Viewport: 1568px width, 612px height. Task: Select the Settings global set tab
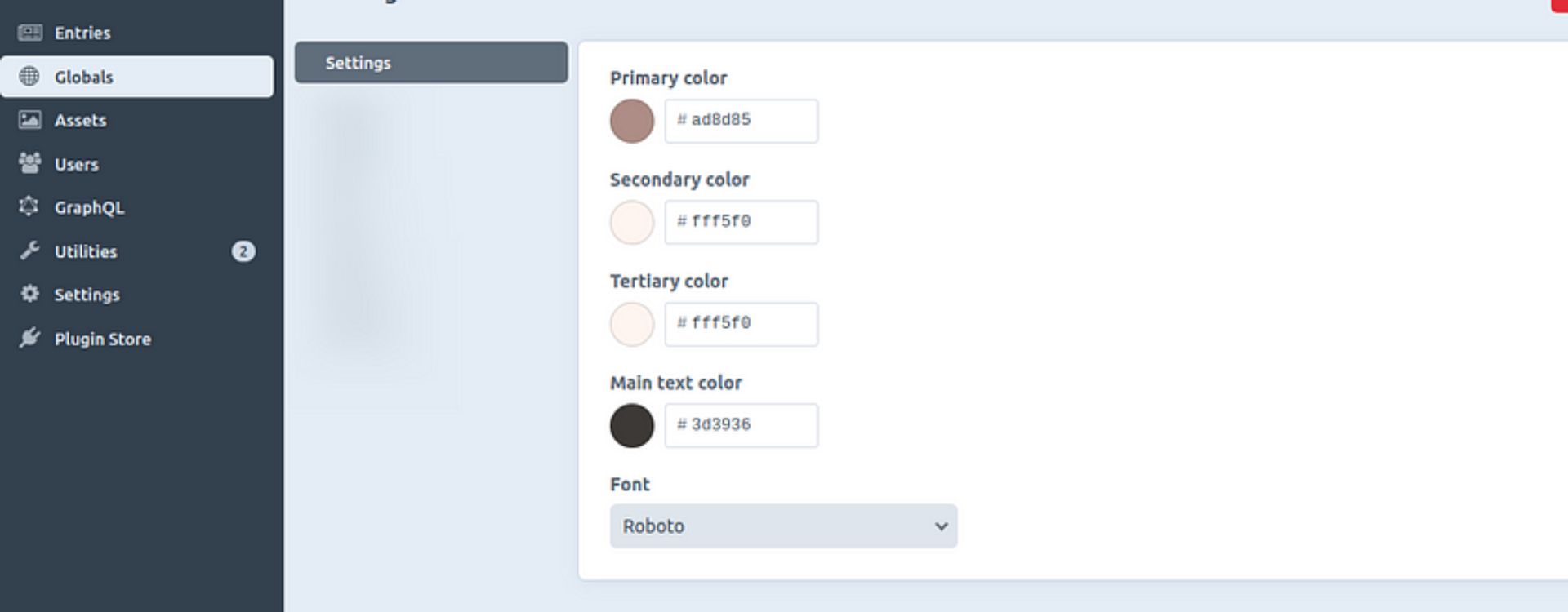431,63
